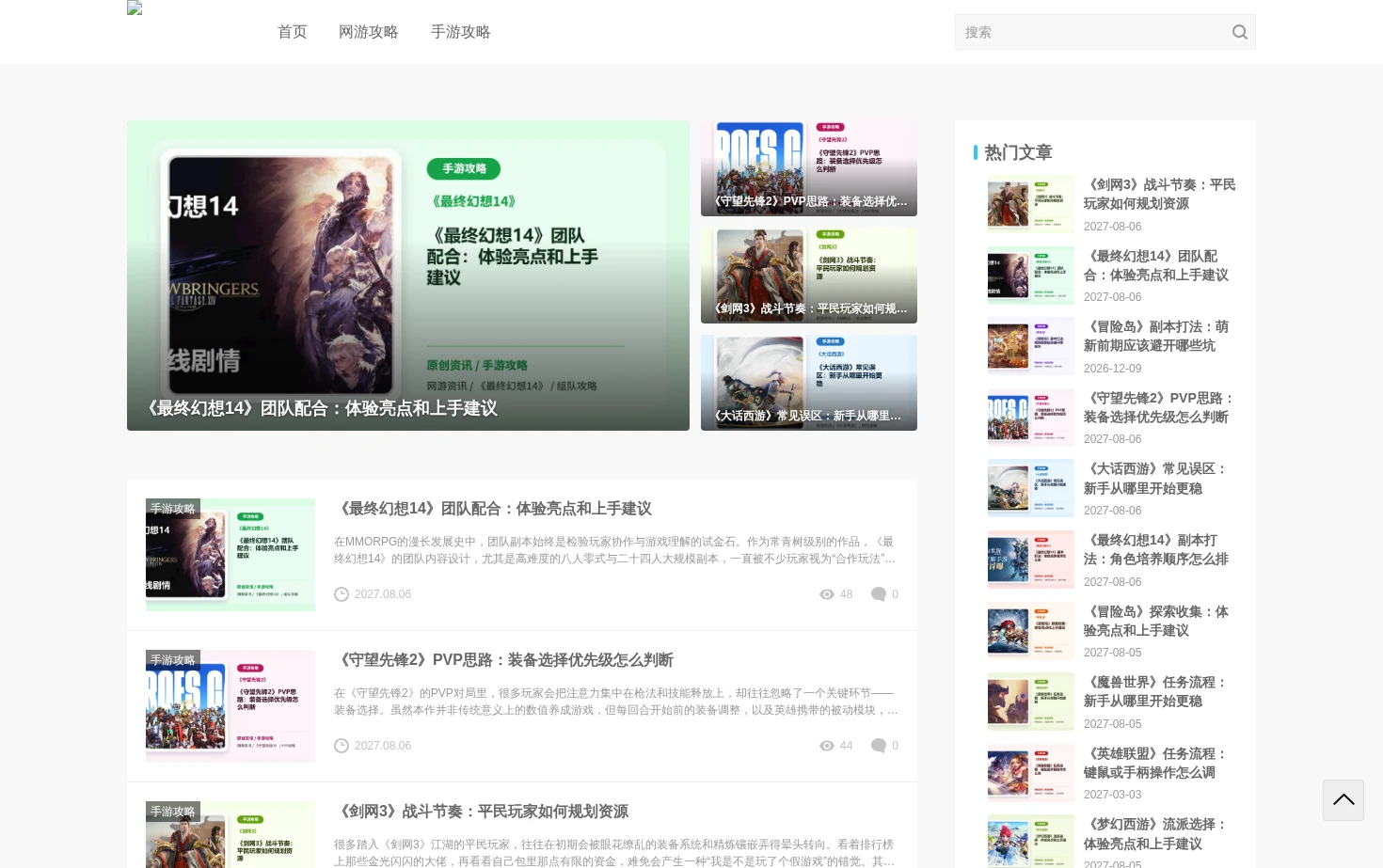Open hot article 冒险岛 副本打法 in sidebar

coord(1156,337)
